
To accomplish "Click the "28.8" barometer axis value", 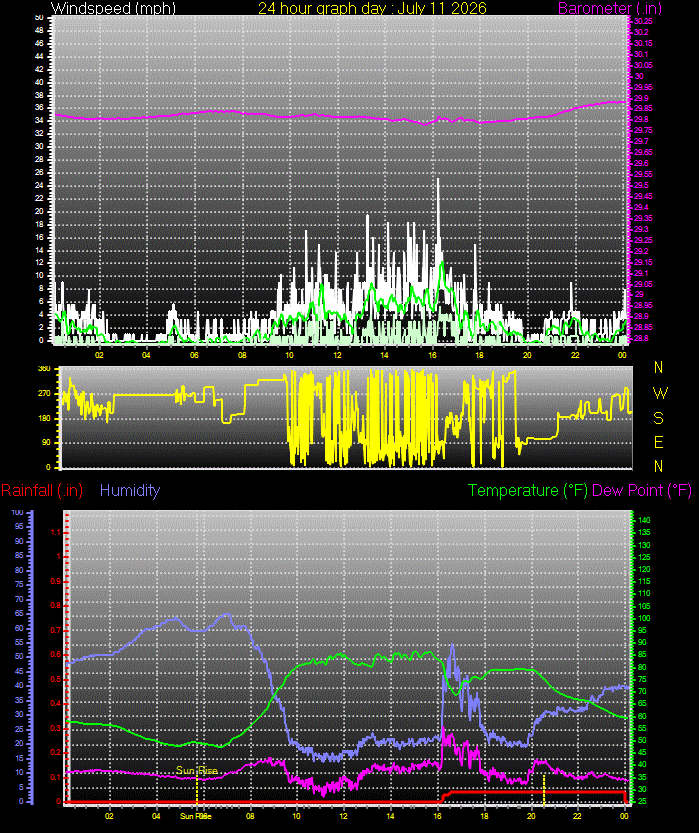I will tap(641, 338).
